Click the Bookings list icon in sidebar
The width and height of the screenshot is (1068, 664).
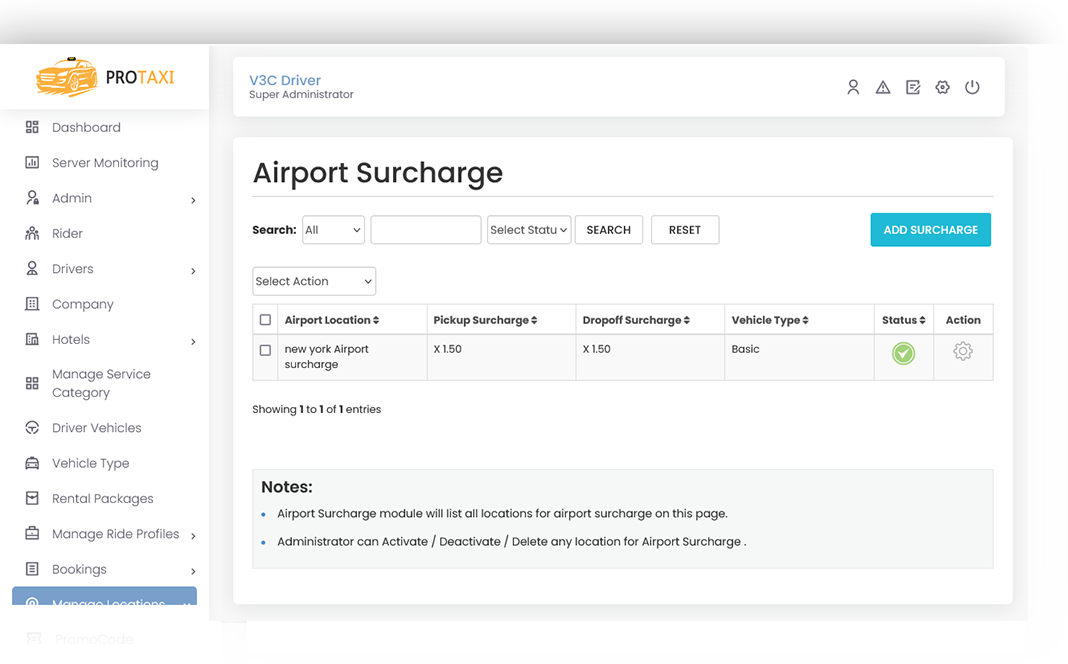[32, 569]
